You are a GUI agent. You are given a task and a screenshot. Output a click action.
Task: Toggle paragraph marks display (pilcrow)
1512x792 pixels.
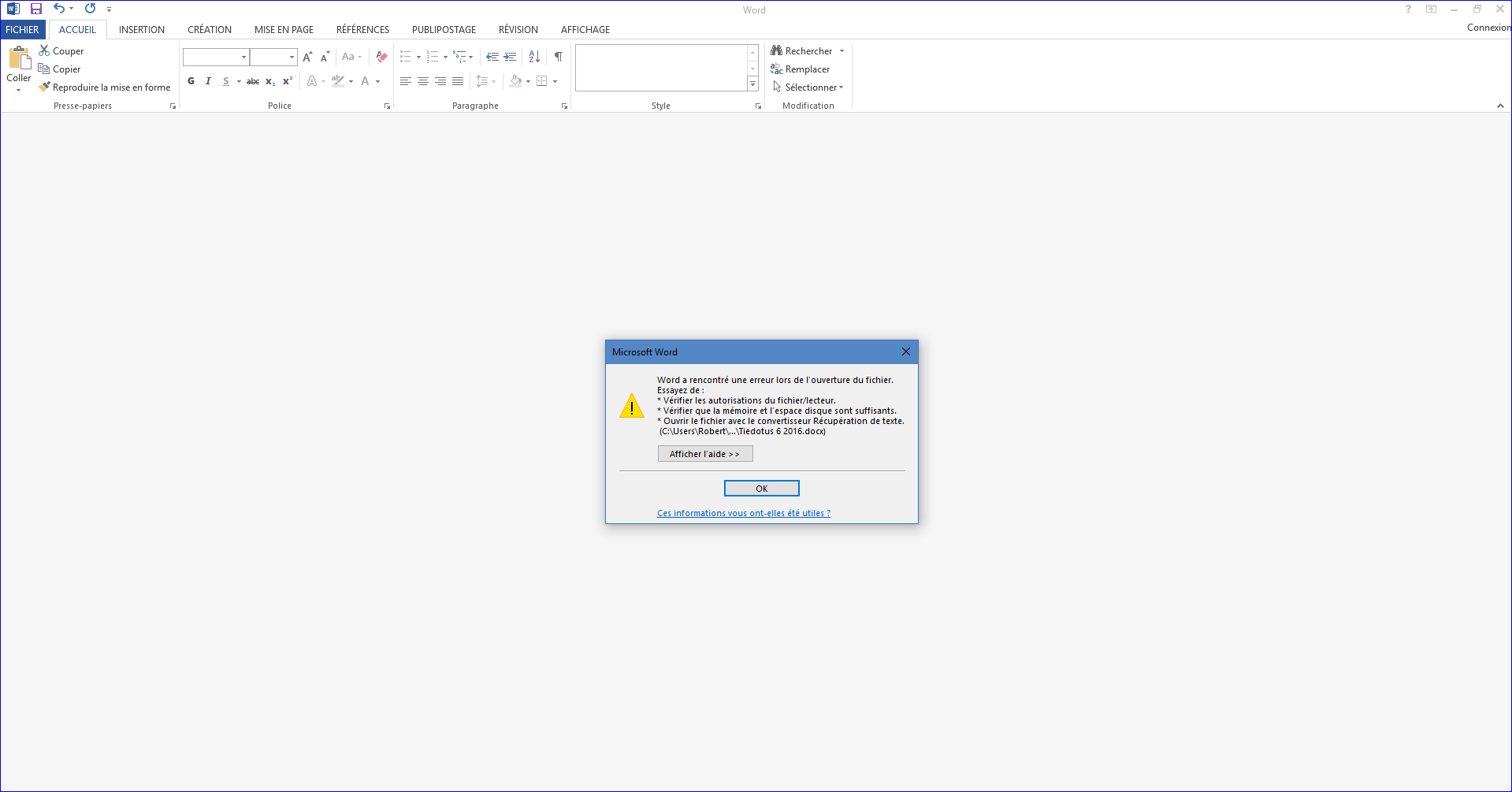click(x=559, y=57)
